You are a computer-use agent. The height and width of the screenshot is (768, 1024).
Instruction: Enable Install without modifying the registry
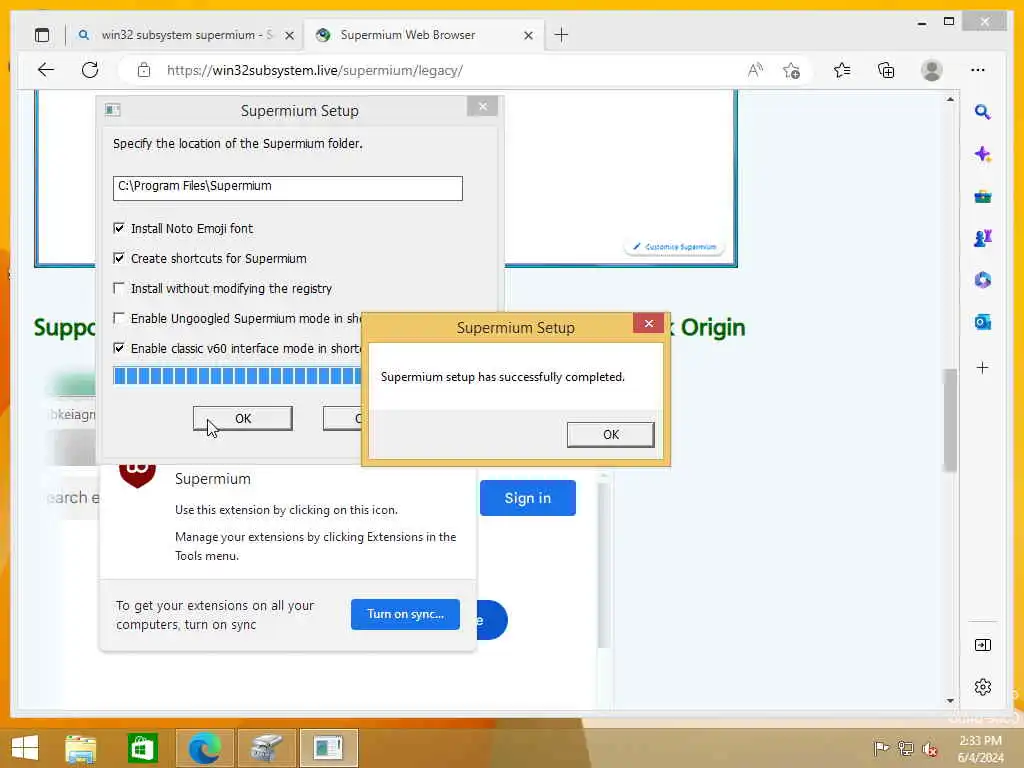pos(119,288)
